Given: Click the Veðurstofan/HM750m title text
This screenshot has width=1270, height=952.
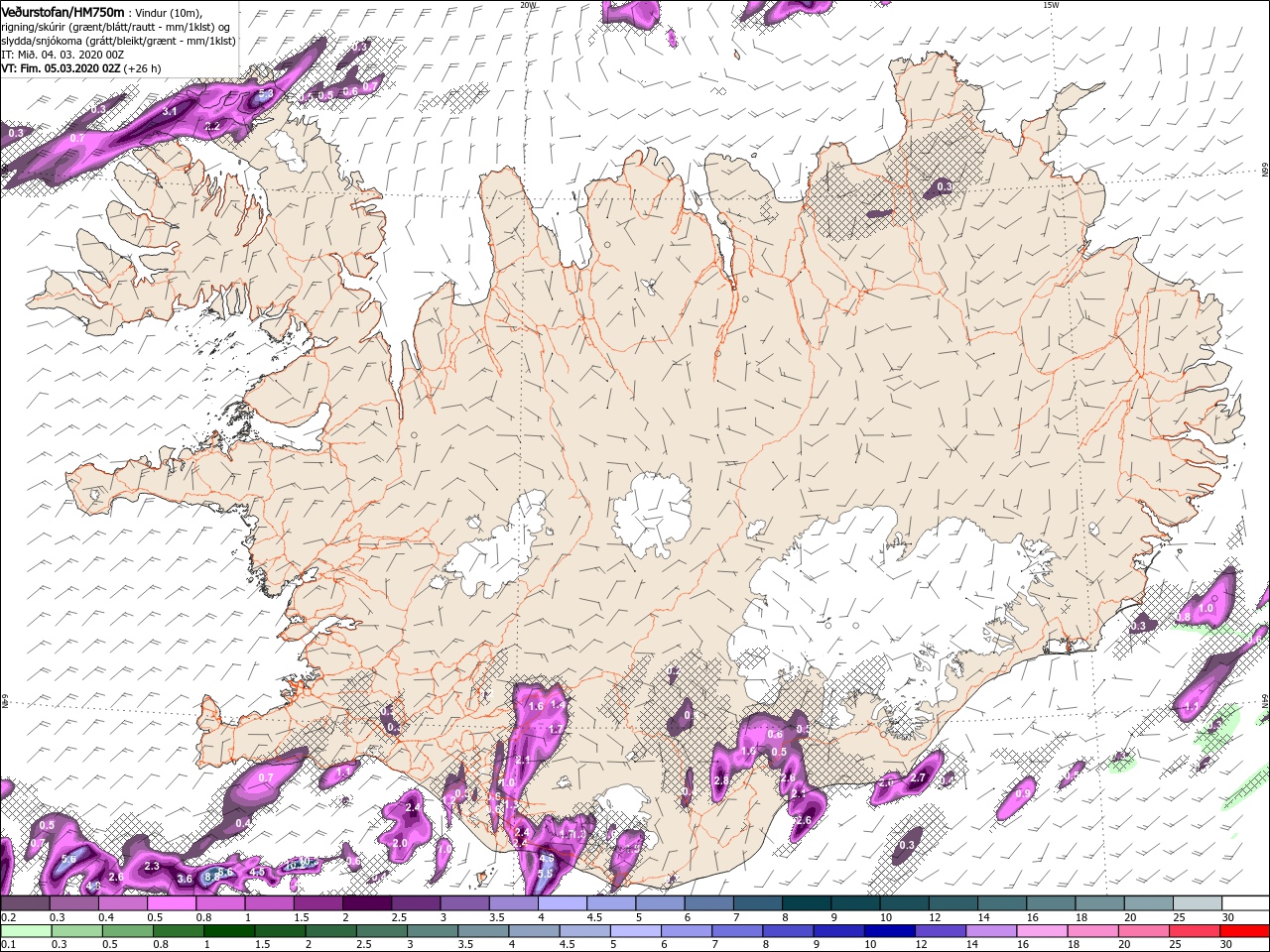Looking at the screenshot, I should (63, 11).
